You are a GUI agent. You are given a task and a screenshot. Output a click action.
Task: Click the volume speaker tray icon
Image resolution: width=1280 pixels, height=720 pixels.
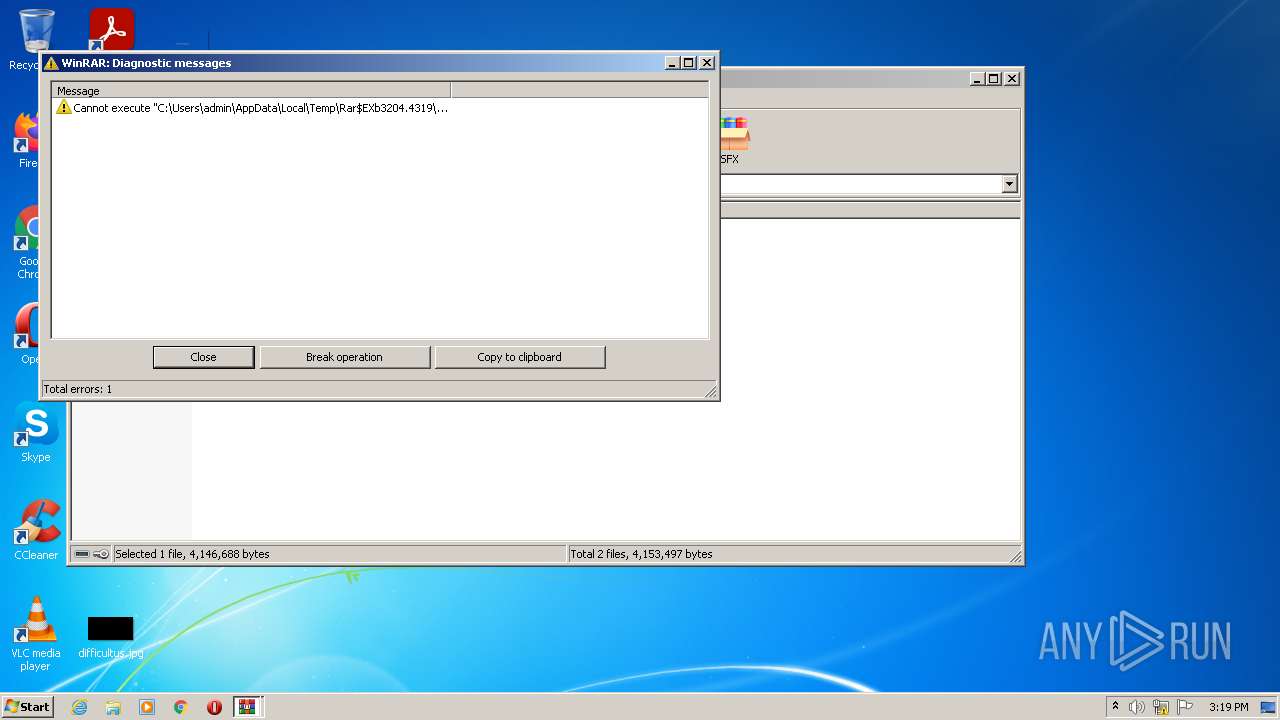tap(1137, 707)
